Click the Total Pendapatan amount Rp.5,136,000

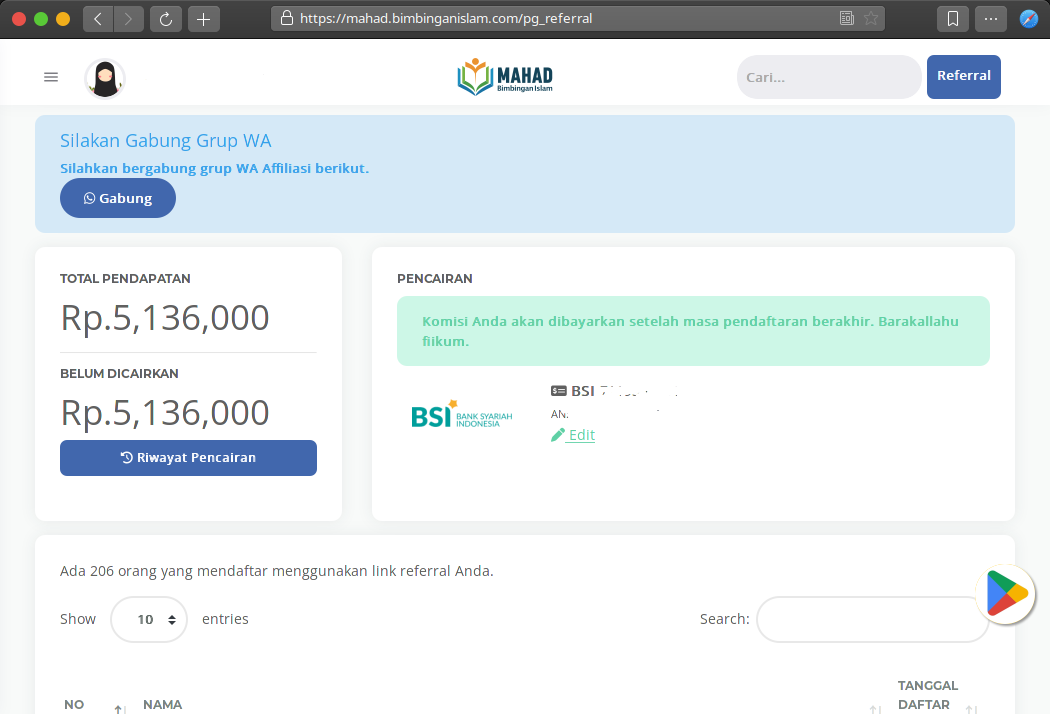[x=165, y=317]
